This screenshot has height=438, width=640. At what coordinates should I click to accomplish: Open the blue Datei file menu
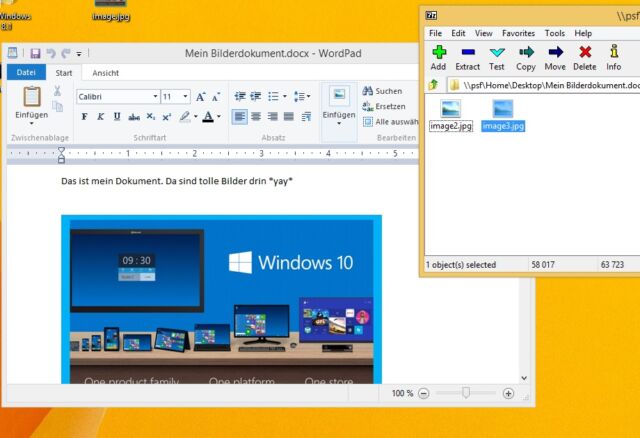(x=27, y=73)
